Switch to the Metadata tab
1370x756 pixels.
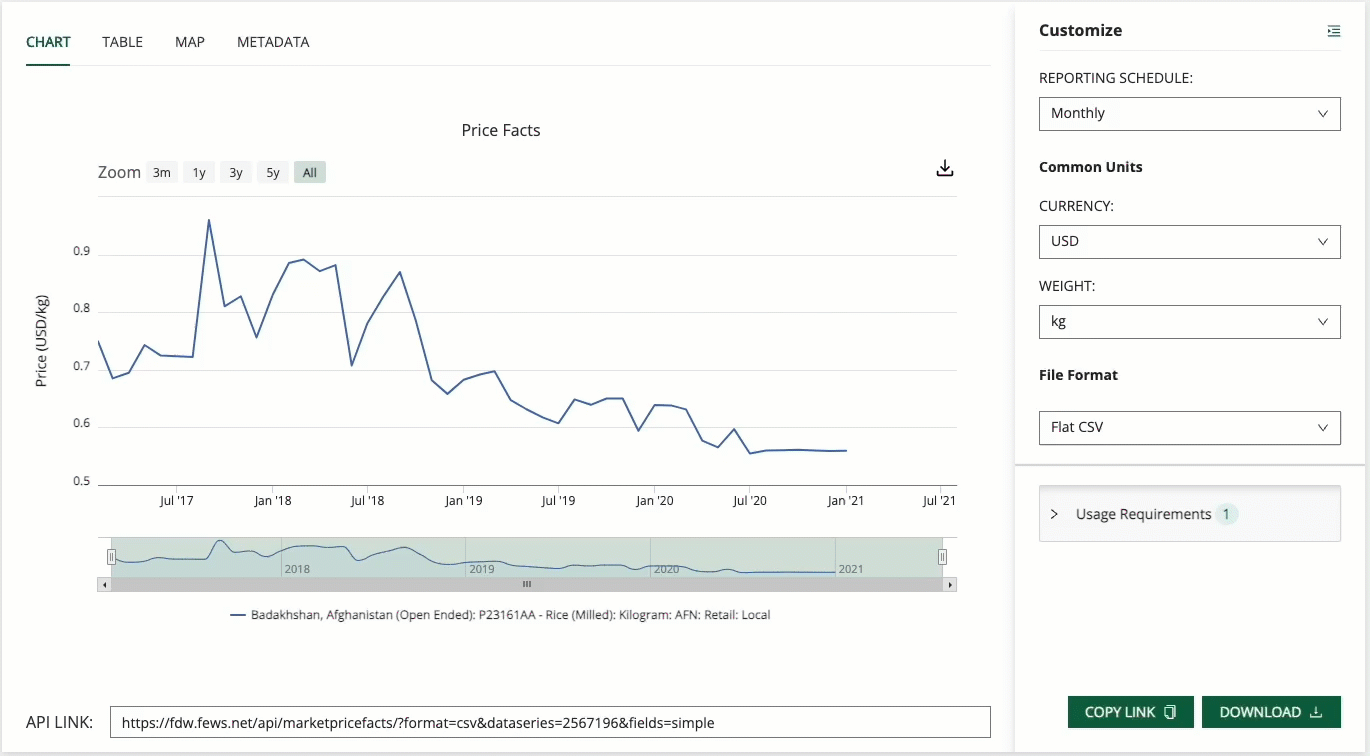pos(273,42)
